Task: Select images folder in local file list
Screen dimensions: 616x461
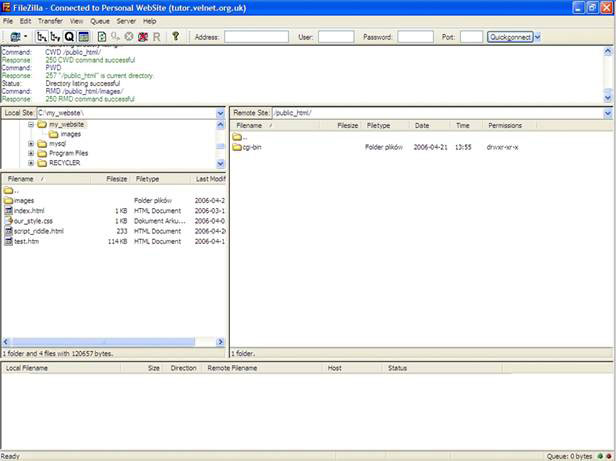Action: pos(24,200)
